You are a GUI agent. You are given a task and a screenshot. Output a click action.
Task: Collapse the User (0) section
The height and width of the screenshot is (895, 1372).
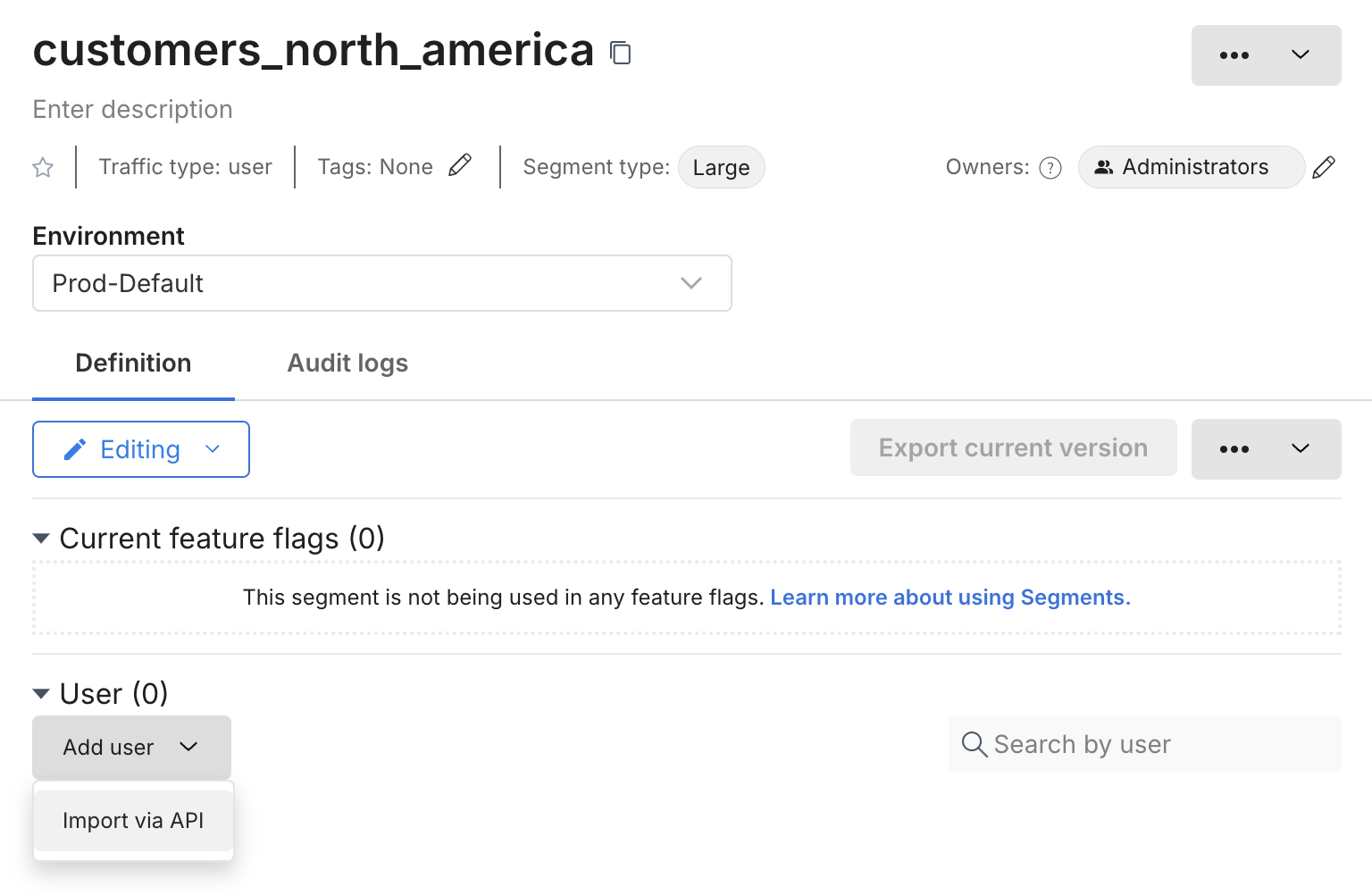pos(41,694)
